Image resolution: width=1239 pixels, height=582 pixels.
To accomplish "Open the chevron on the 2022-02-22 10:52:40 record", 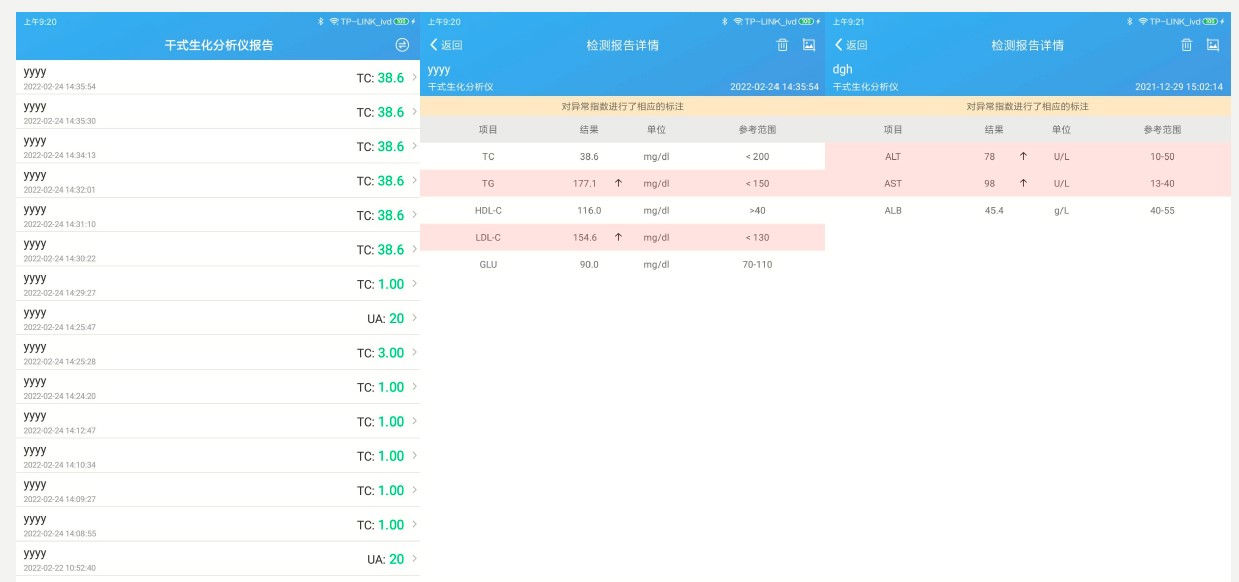I will (x=415, y=559).
